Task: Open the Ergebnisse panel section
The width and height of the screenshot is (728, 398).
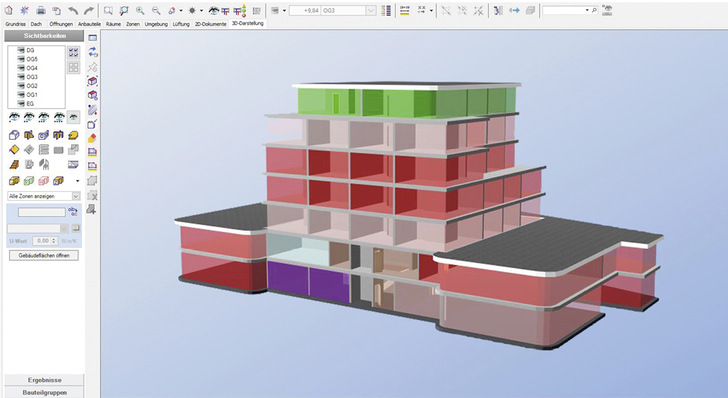Action: [x=44, y=380]
